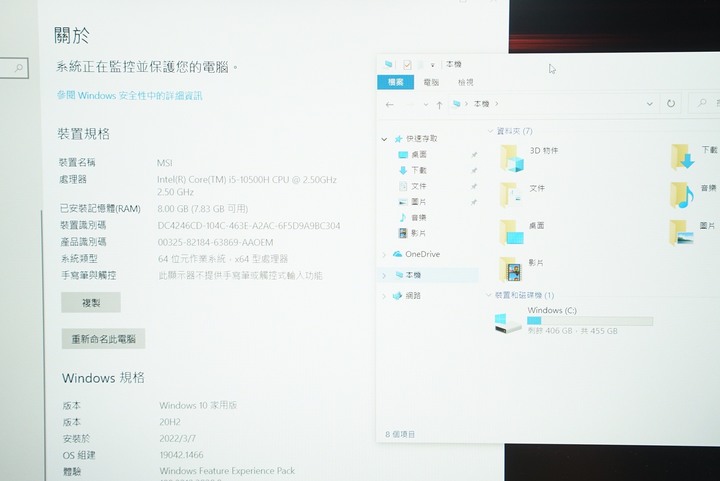Collapse the 資料夾 (7) group
The width and height of the screenshot is (720, 481).
(490, 131)
